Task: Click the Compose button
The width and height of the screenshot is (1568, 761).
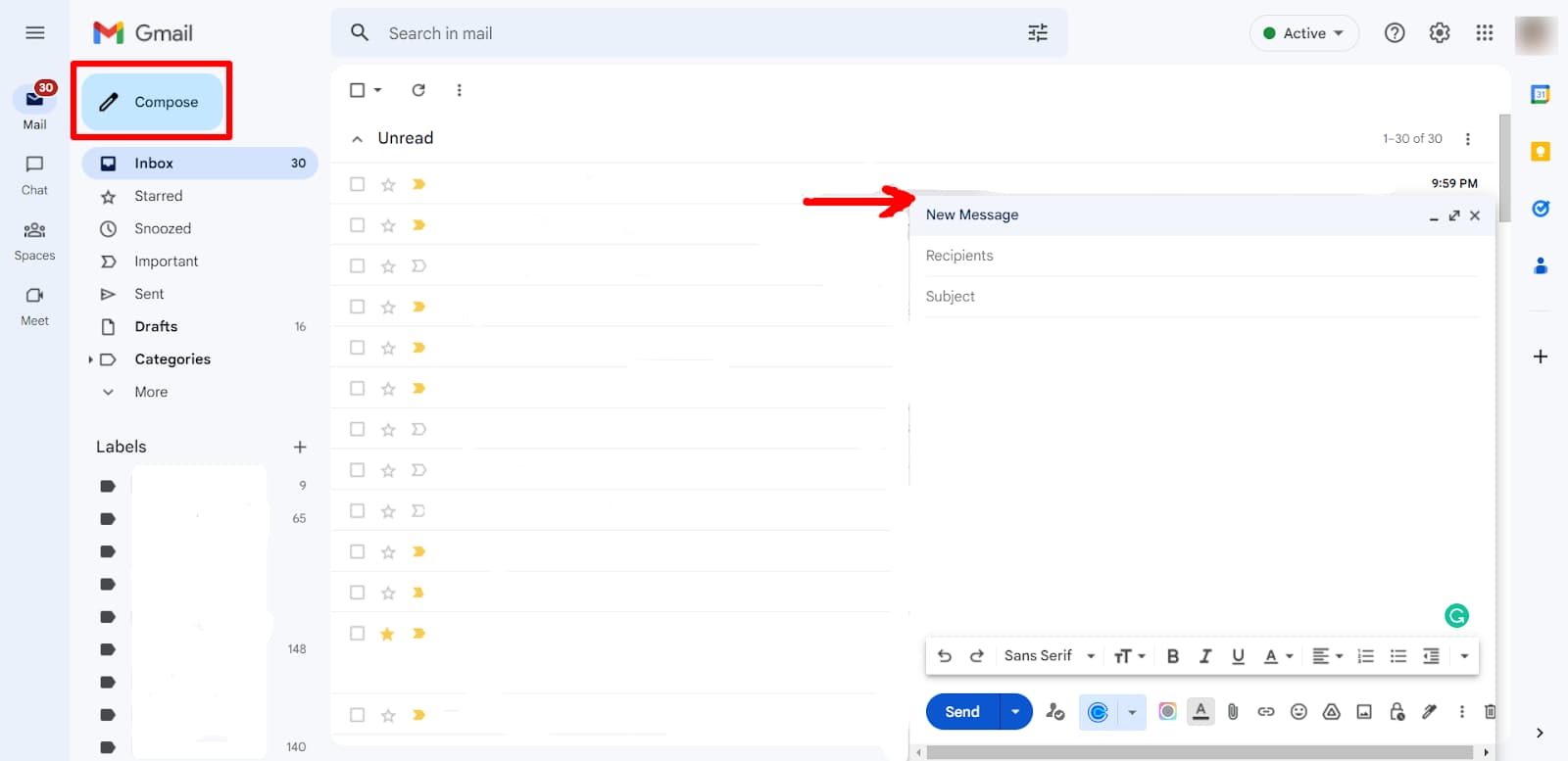Action: click(x=152, y=102)
